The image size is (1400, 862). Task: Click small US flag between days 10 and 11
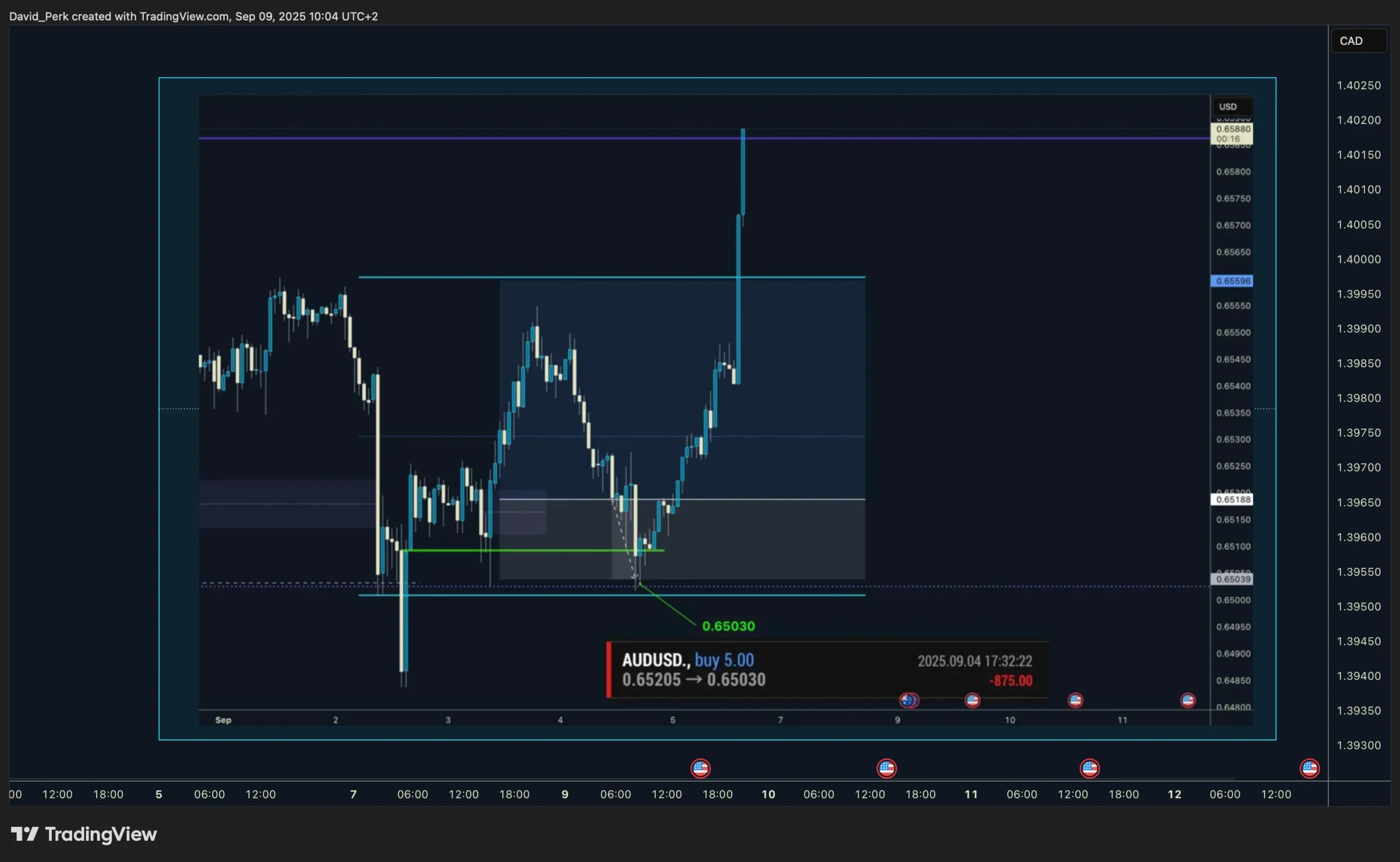(1075, 700)
